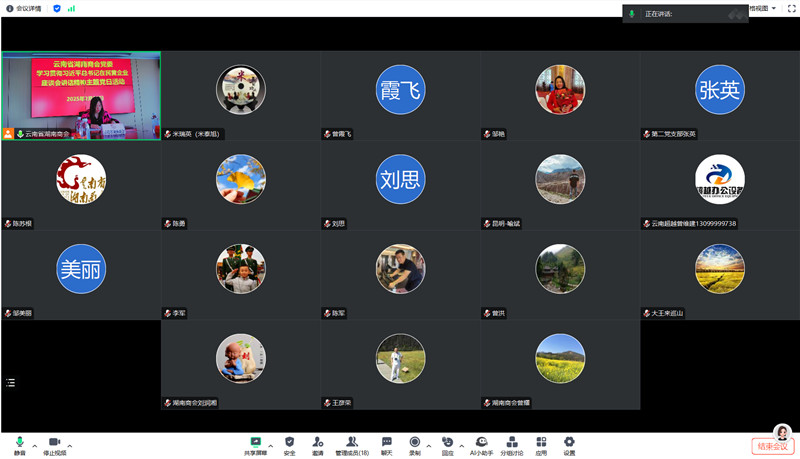Stop camera using 停止视频 button
Image resolution: width=800 pixels, height=459 pixels.
click(x=55, y=444)
